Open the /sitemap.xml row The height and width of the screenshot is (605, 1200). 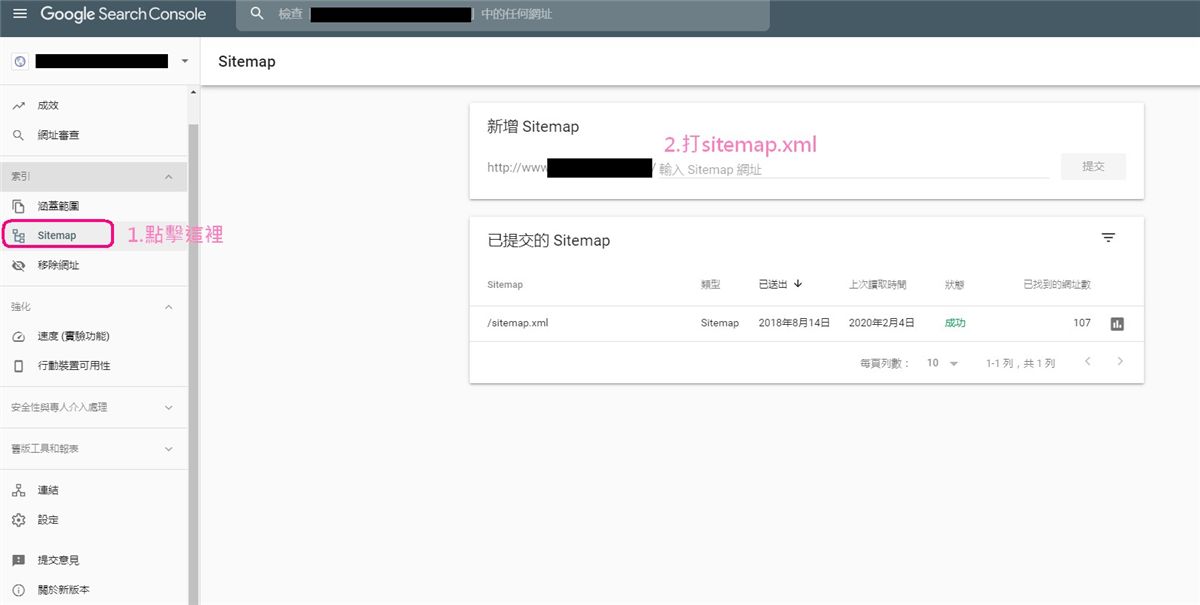[x=518, y=323]
